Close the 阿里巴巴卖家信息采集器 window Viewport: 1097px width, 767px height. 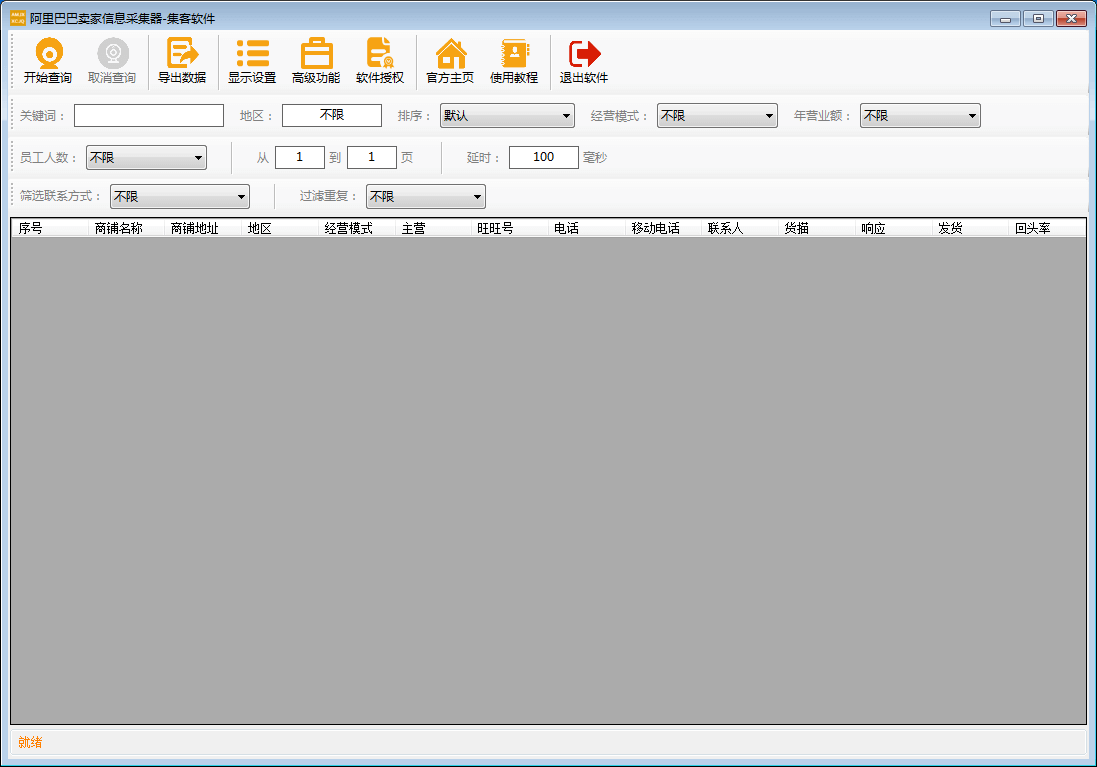click(x=1071, y=19)
